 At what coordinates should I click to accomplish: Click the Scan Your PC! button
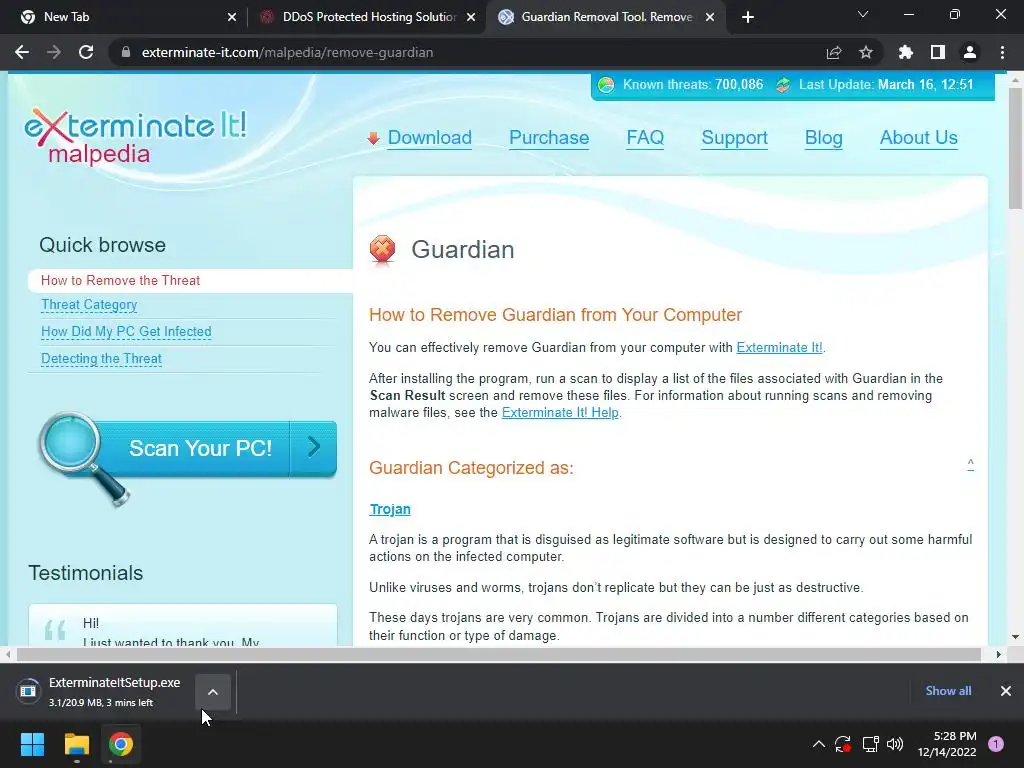(x=200, y=448)
